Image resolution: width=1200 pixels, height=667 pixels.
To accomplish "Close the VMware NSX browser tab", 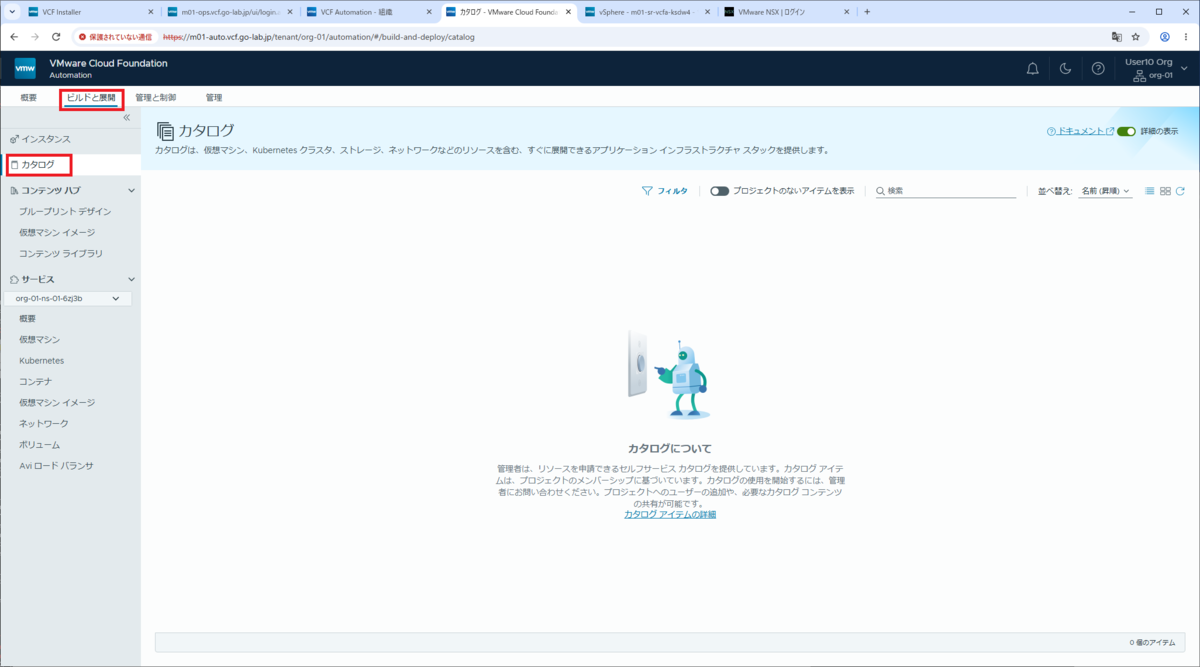I will click(x=847, y=12).
